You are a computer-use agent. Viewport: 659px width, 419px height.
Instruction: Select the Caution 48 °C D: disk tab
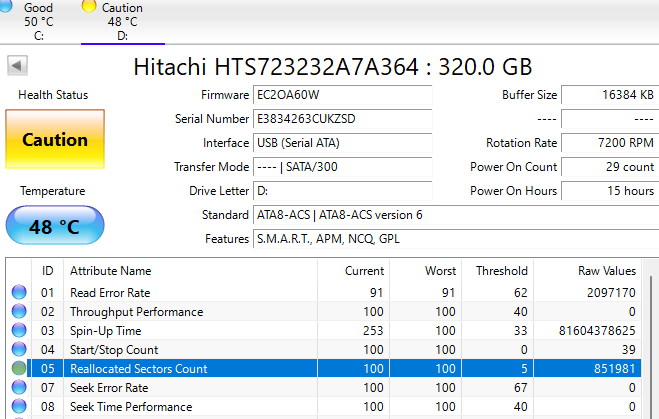point(122,21)
